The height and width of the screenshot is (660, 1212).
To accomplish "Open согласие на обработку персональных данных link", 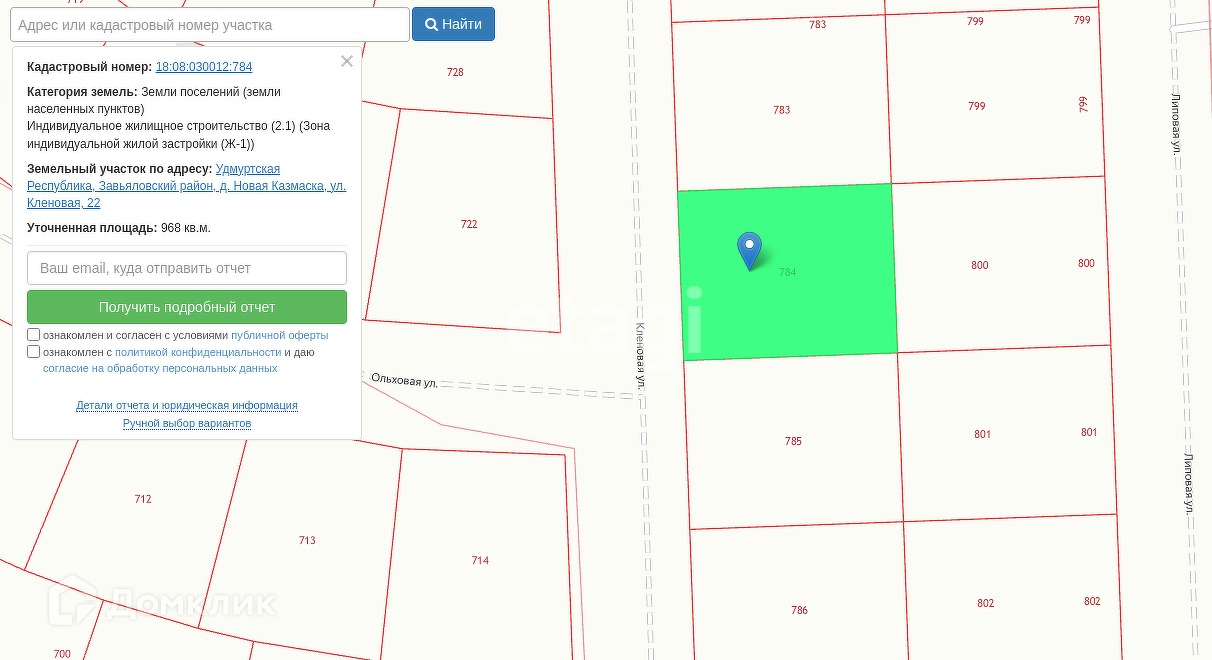I will (x=160, y=368).
